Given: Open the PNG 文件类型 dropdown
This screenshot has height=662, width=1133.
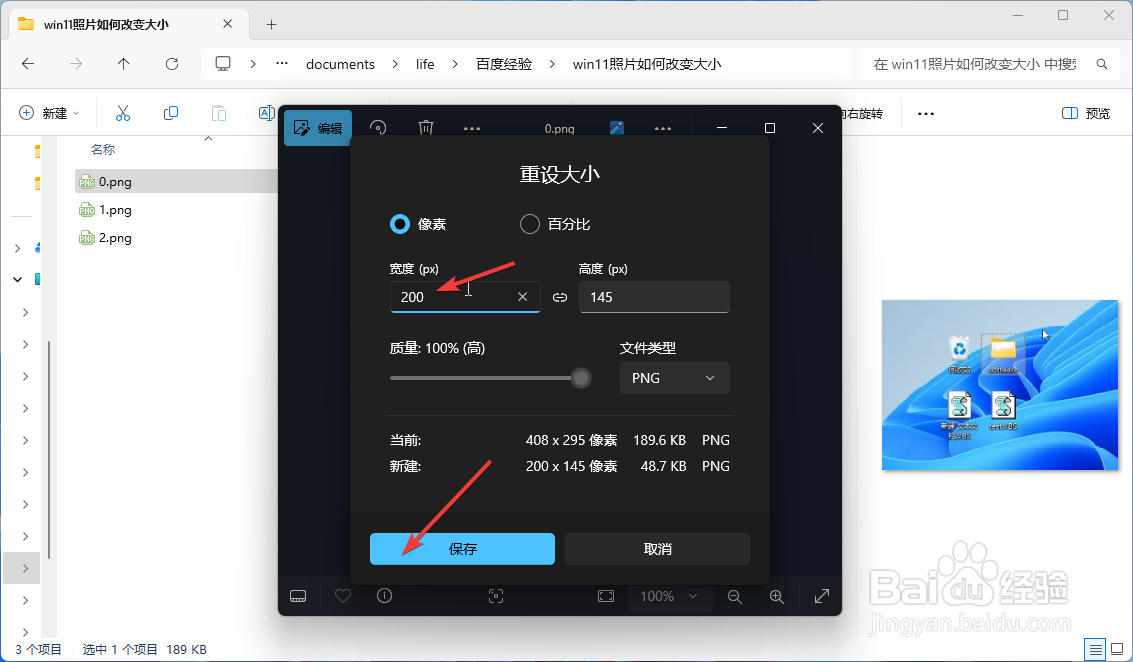Looking at the screenshot, I should pyautogui.click(x=674, y=378).
